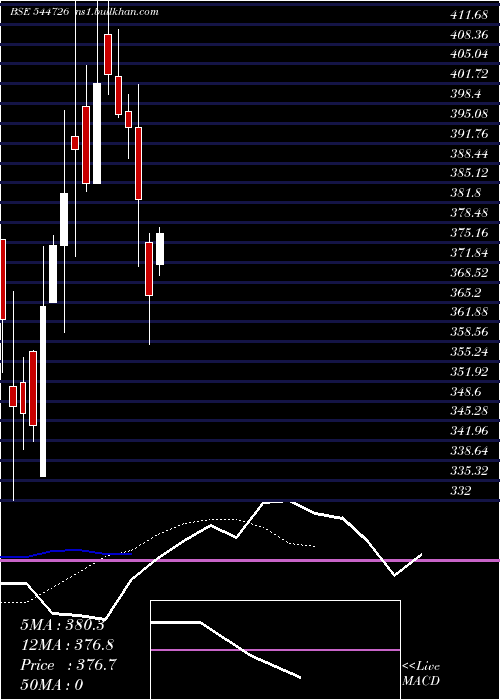
Task: Click the 388.44 price axis label
Action: pos(469,154)
